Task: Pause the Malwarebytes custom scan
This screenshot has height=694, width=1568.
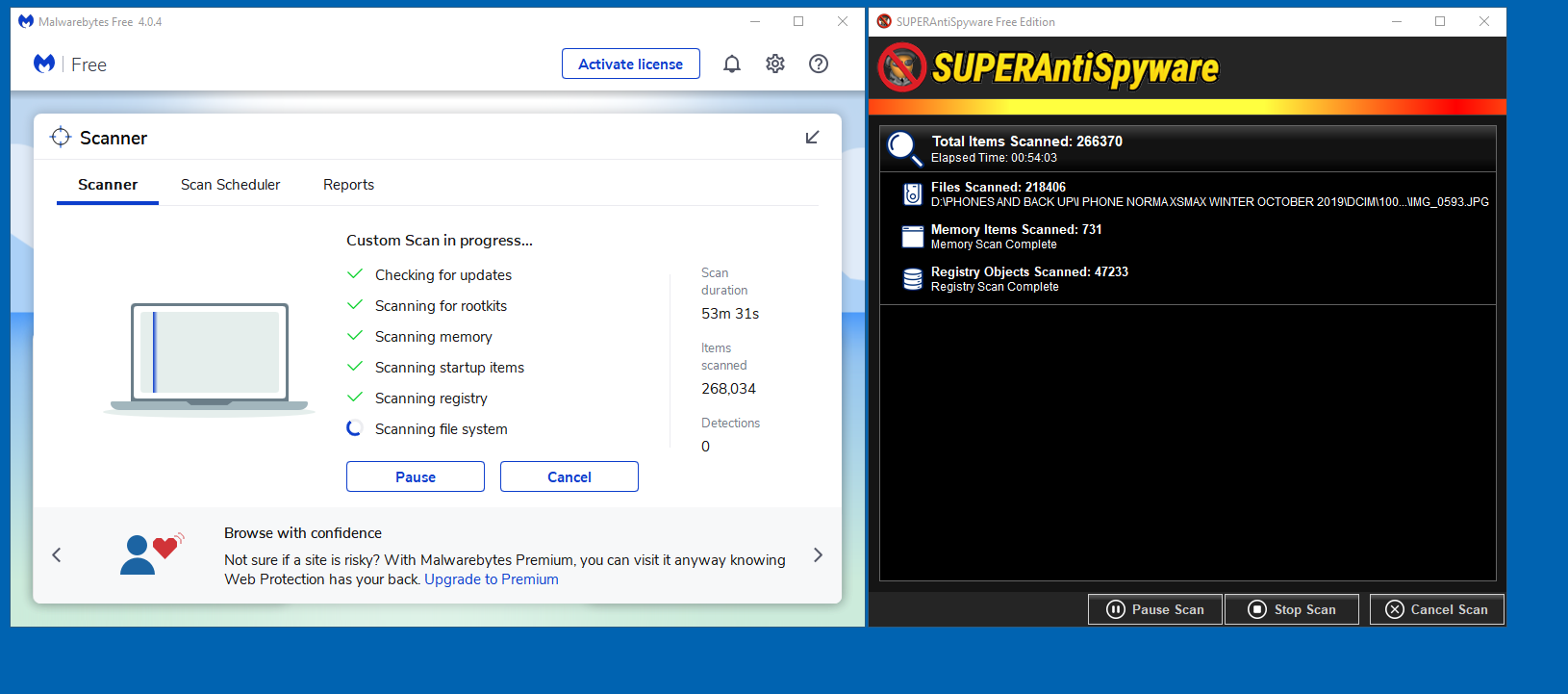Action: [x=416, y=476]
